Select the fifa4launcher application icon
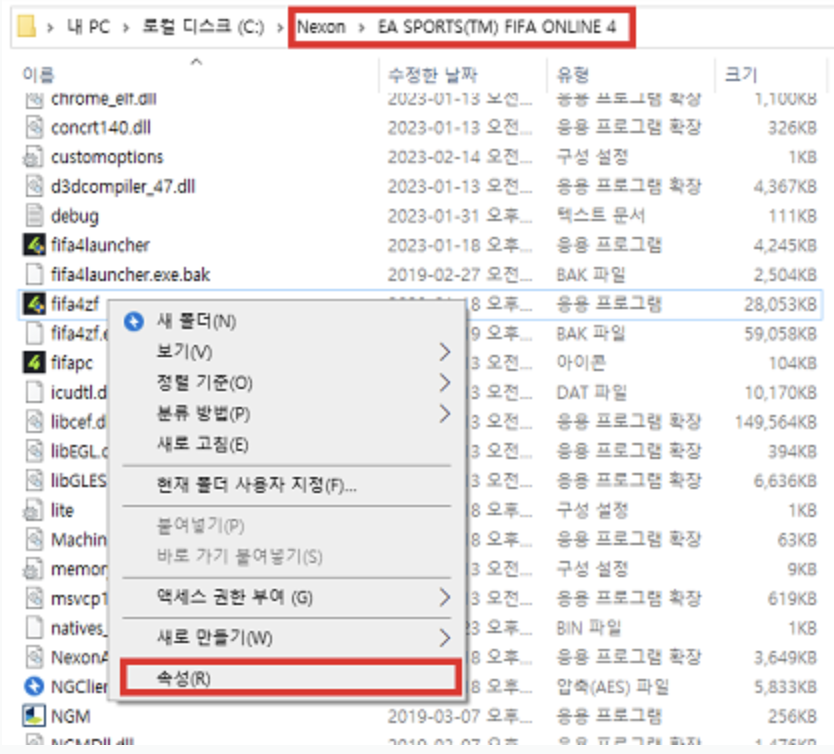This screenshot has height=754, width=834. tap(34, 245)
